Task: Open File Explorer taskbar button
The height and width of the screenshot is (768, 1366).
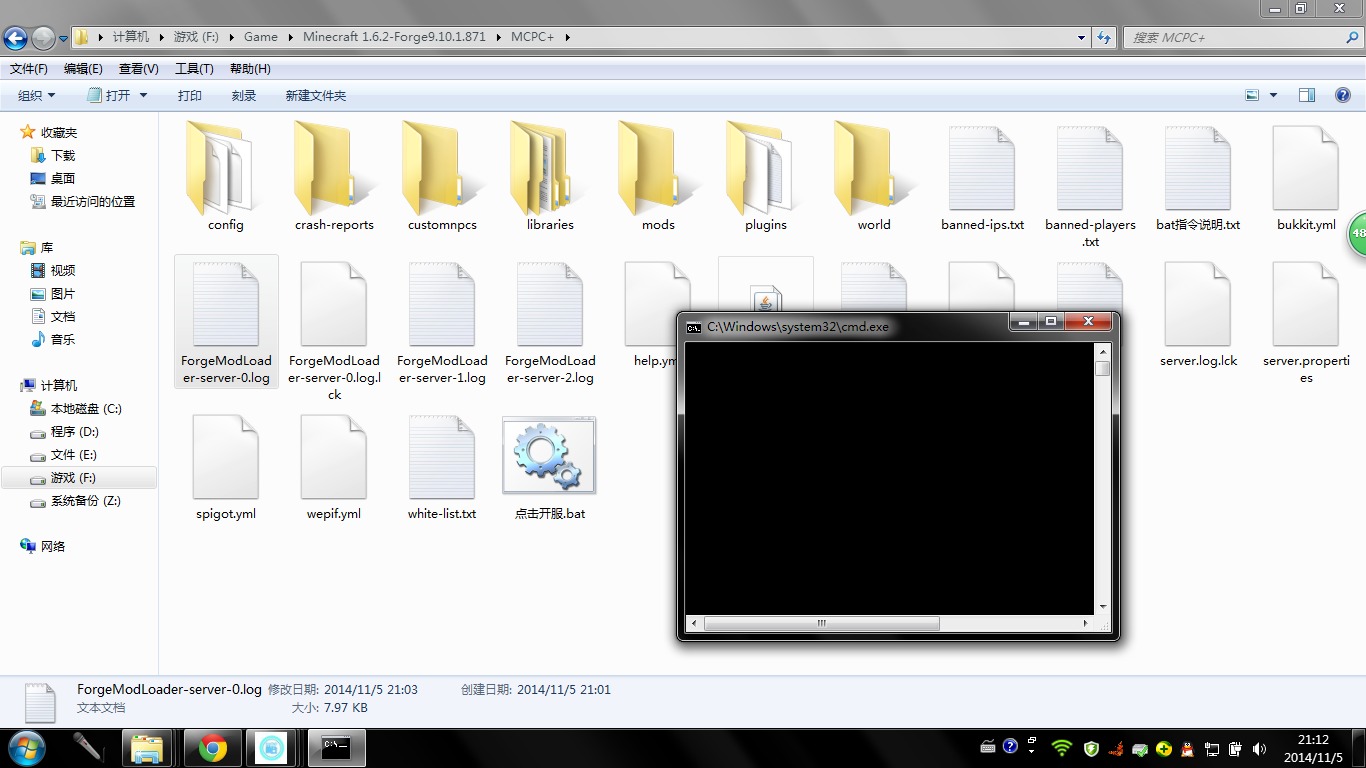Action: 147,748
